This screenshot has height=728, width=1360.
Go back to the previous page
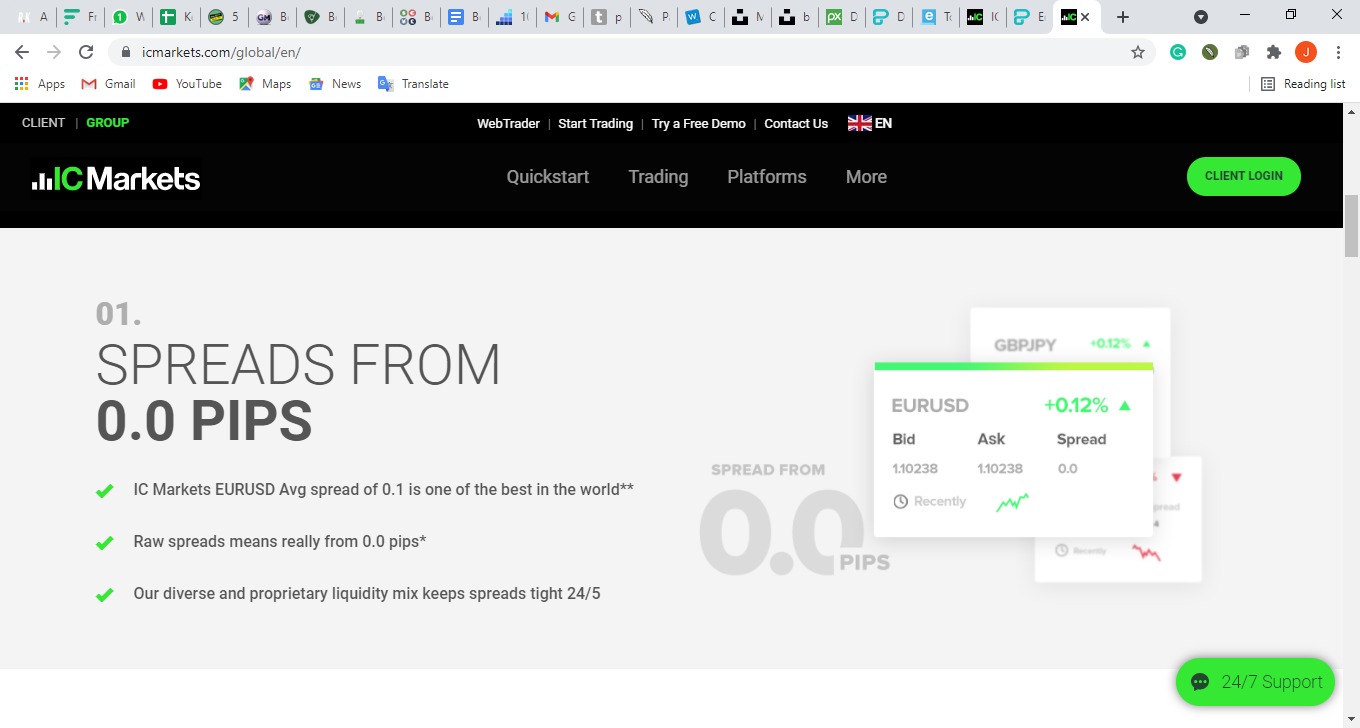click(22, 52)
